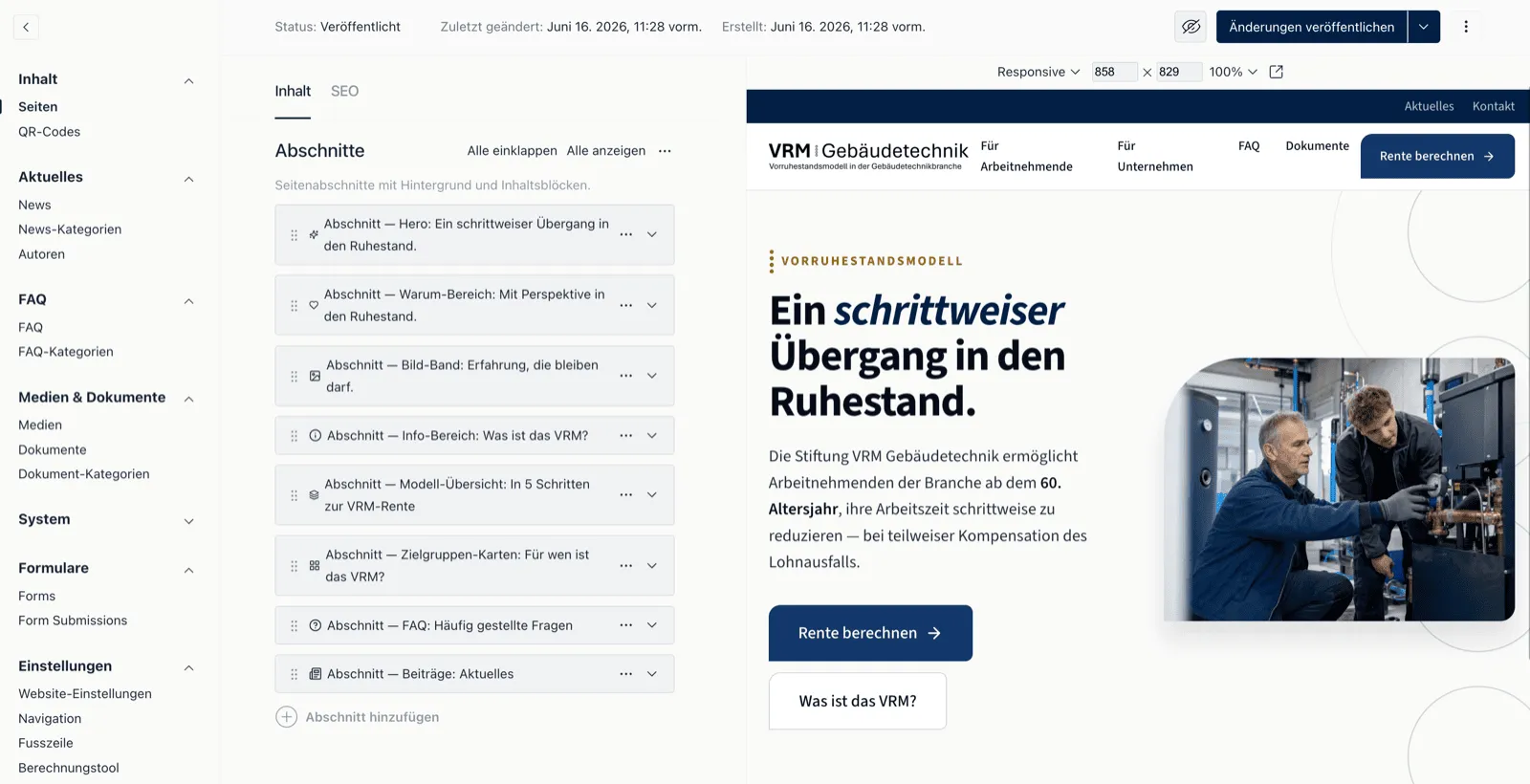Click hero Rente berechnen button in preview

(870, 633)
